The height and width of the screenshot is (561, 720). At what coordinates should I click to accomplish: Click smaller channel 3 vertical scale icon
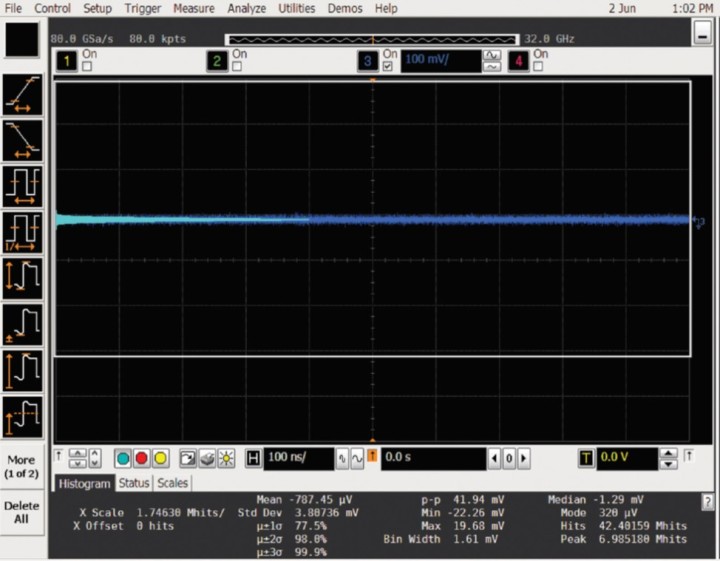(x=492, y=67)
